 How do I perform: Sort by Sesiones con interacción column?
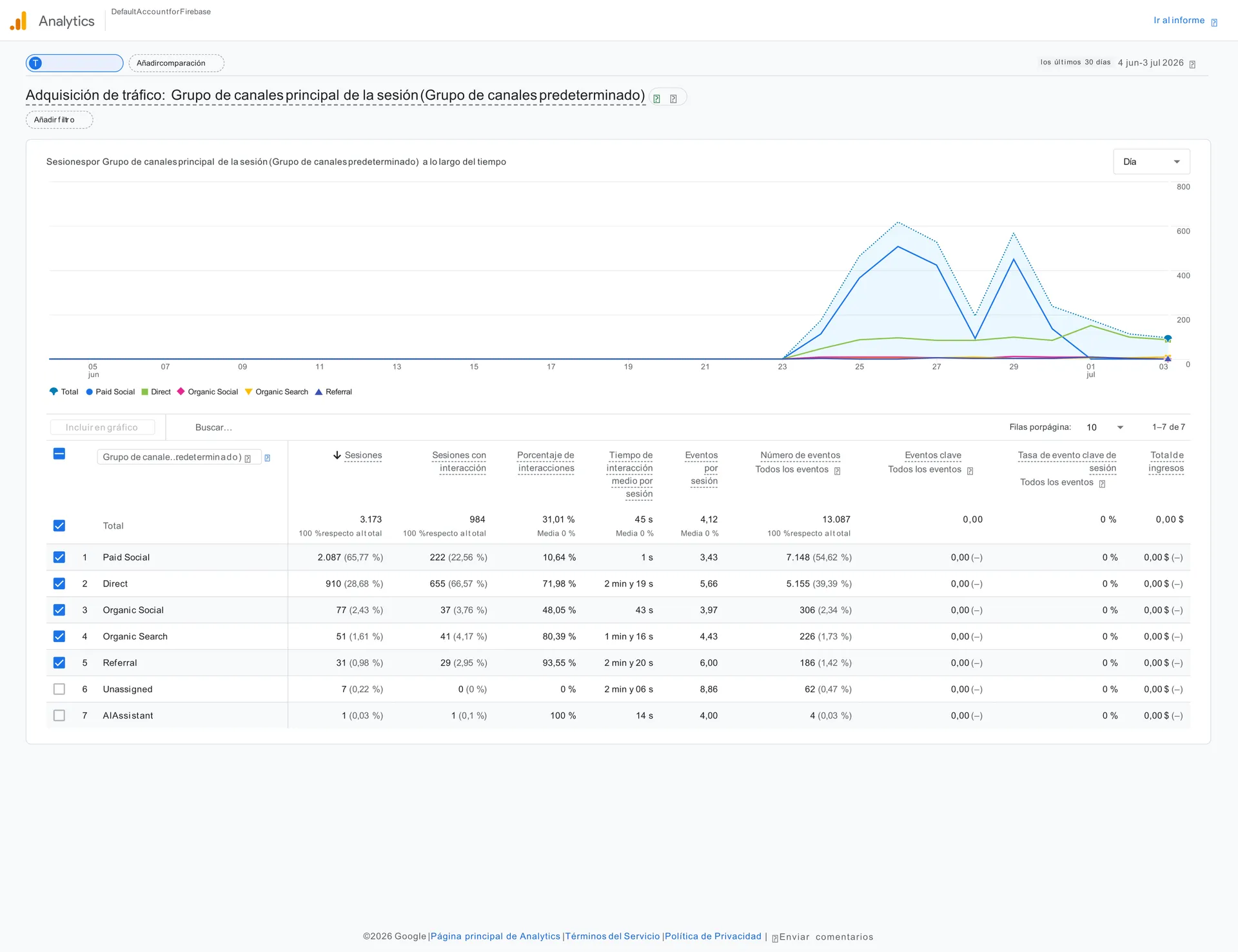pos(459,461)
